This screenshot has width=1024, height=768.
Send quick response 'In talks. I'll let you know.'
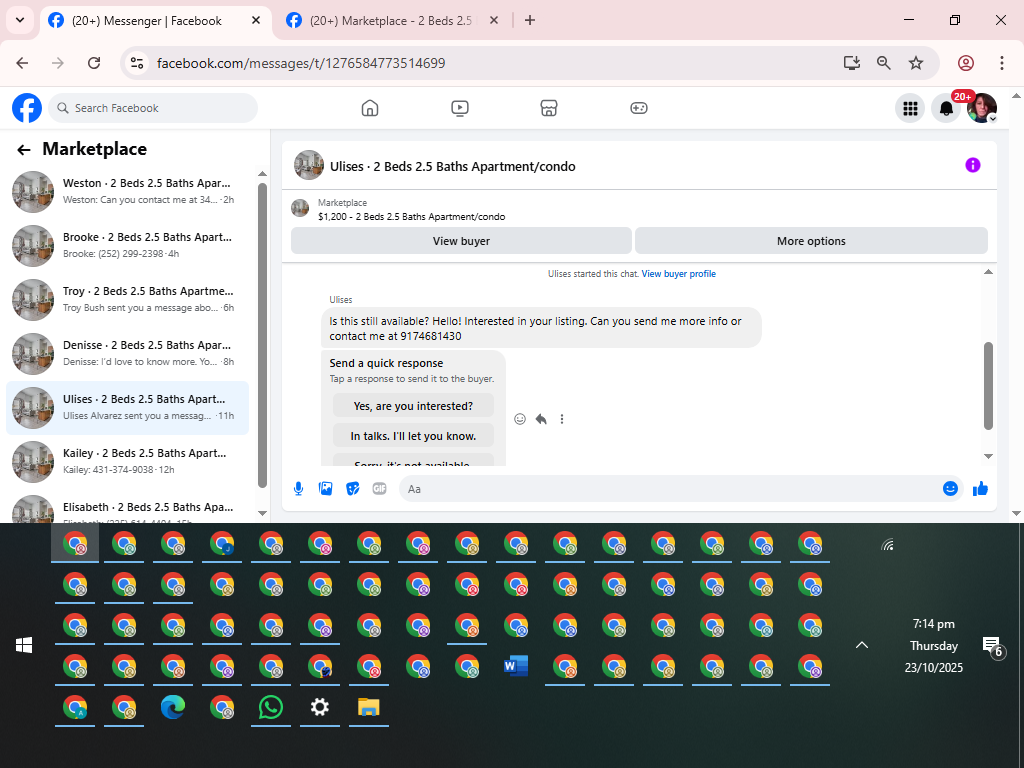[413, 436]
